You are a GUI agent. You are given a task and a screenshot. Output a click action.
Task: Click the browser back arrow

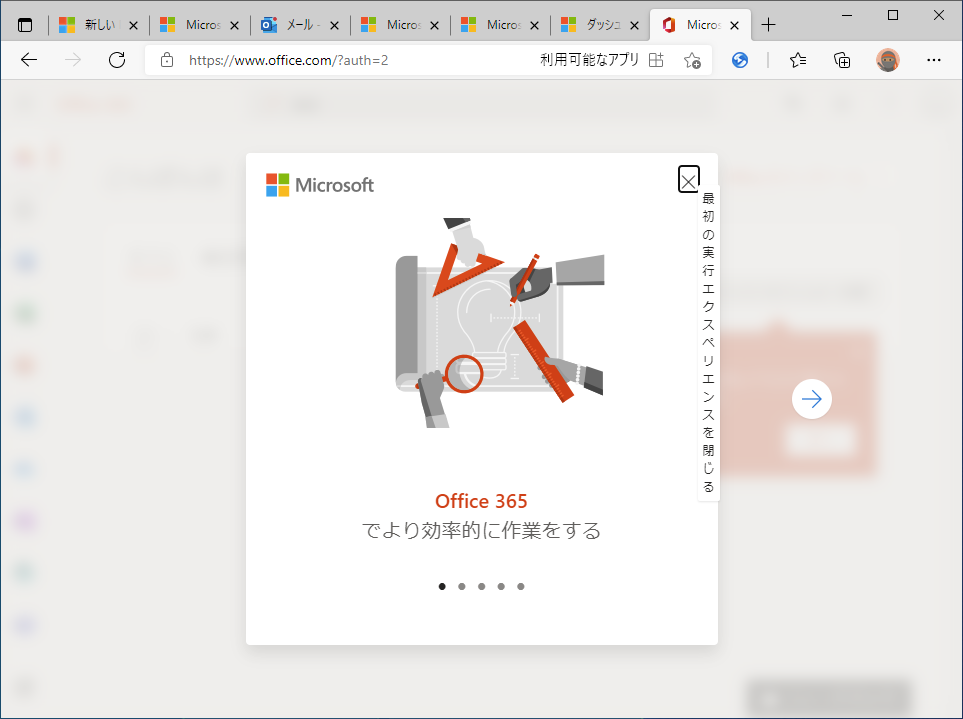pyautogui.click(x=29, y=60)
